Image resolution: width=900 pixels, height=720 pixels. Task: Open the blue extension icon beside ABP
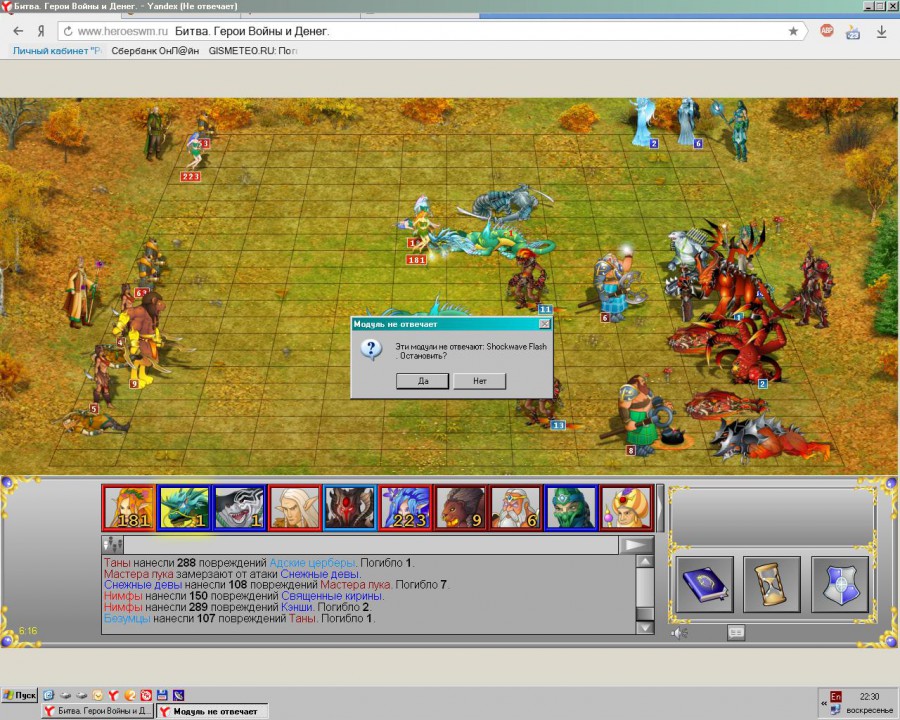tap(853, 32)
